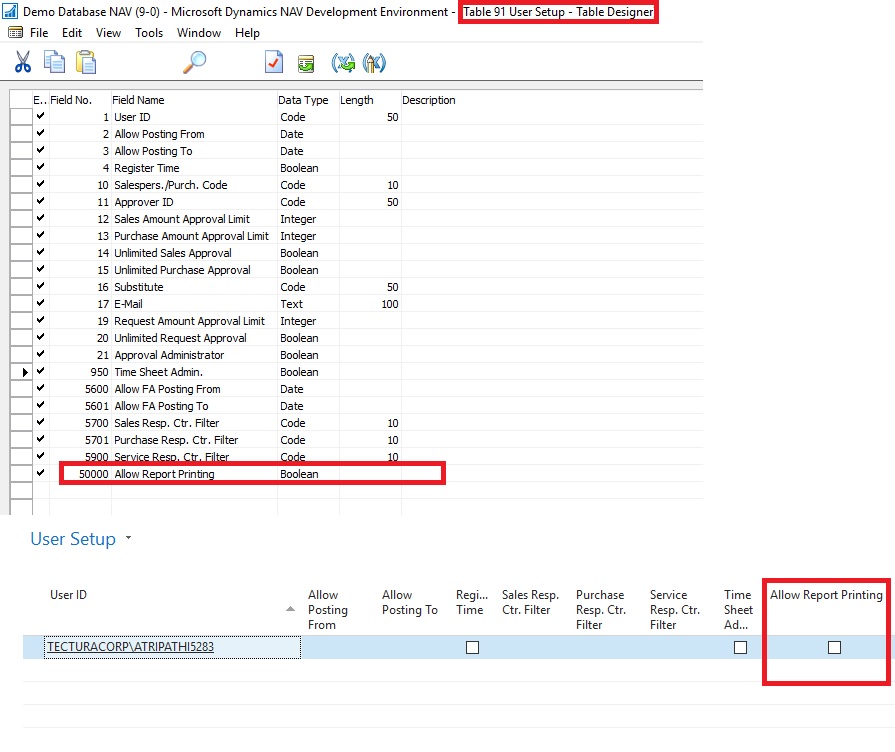Open the TECTURACORP\ATRIPATHI5283 user link

click(130, 648)
